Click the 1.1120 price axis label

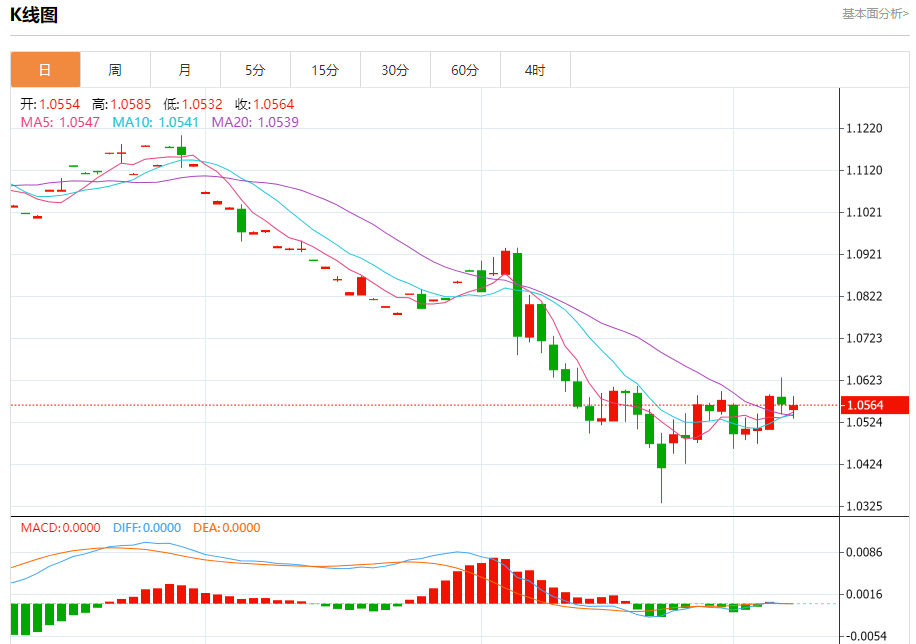tap(864, 171)
